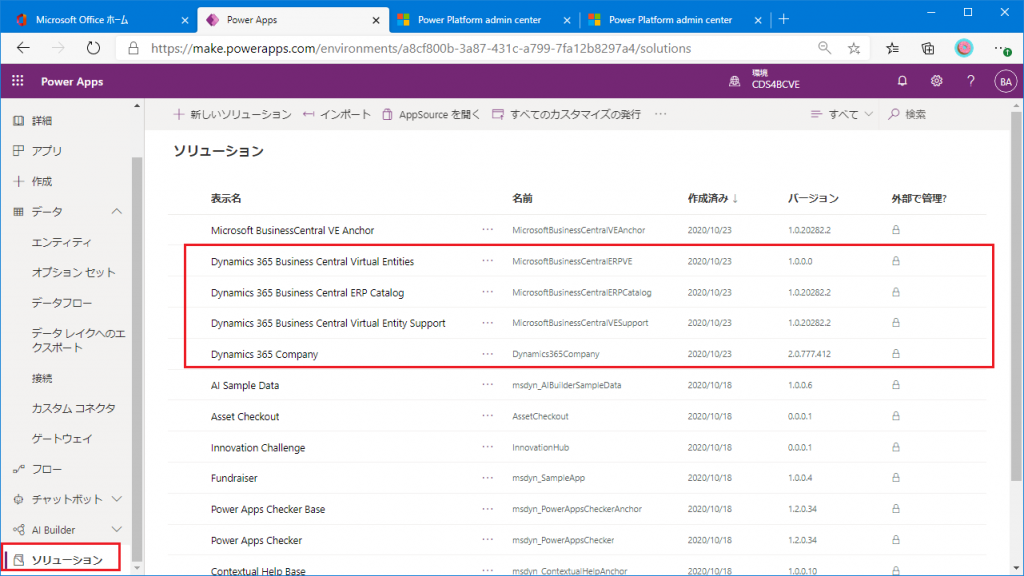
Task: Open フロー in left navigation
Action: pyautogui.click(x=46, y=469)
